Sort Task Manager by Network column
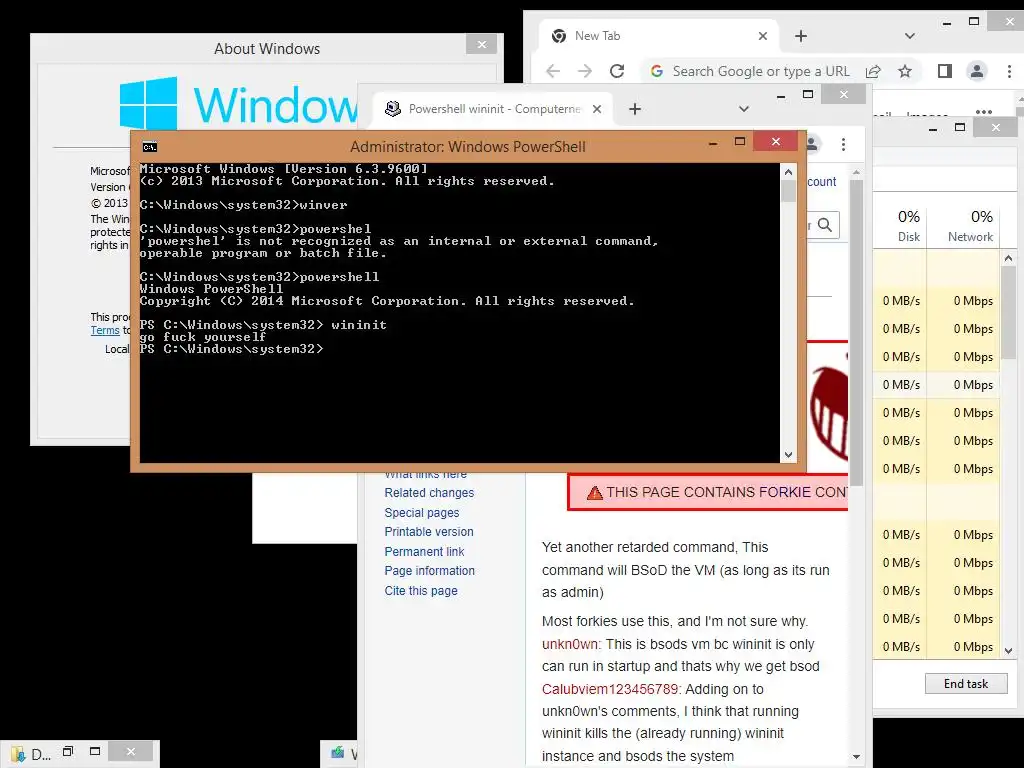This screenshot has height=768, width=1024. (x=970, y=225)
